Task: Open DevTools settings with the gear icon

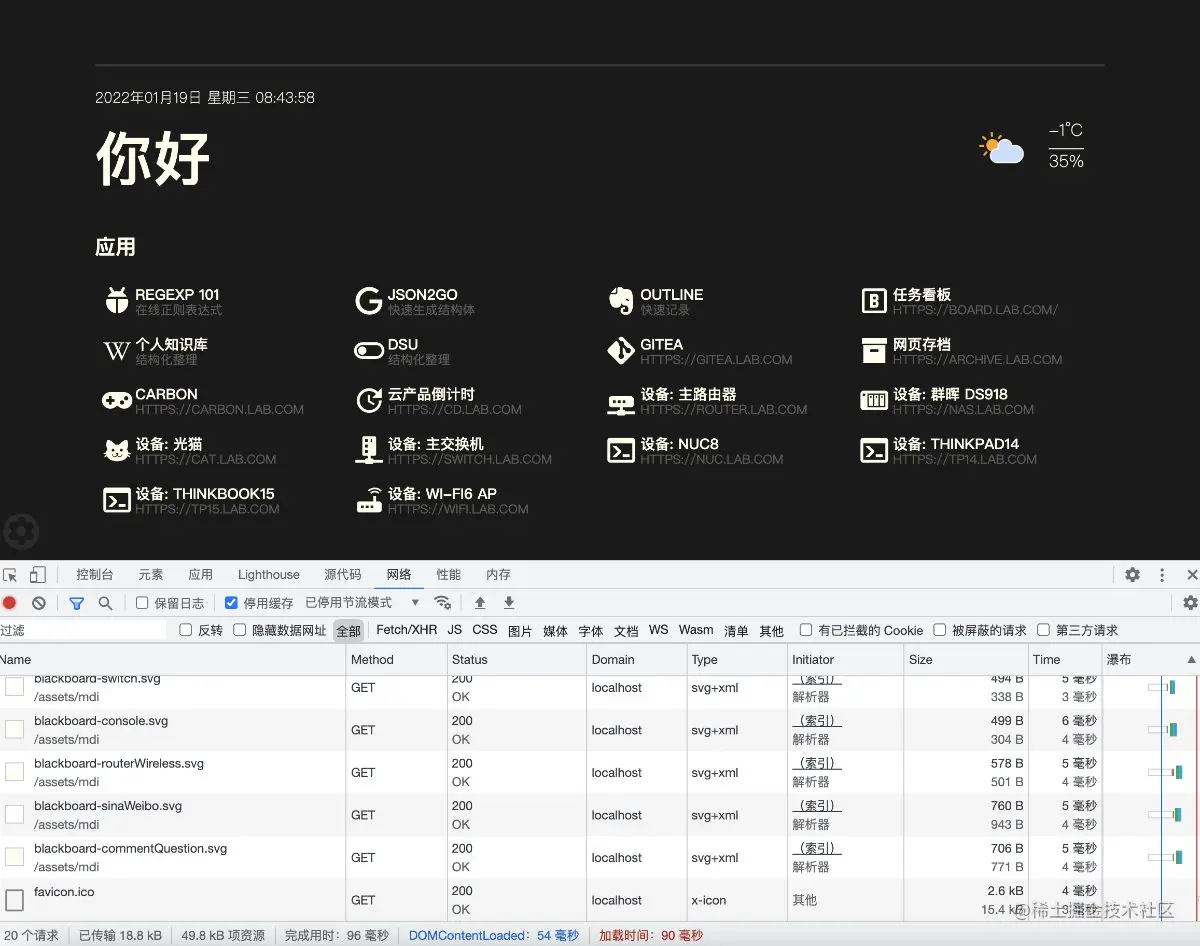Action: click(1132, 575)
